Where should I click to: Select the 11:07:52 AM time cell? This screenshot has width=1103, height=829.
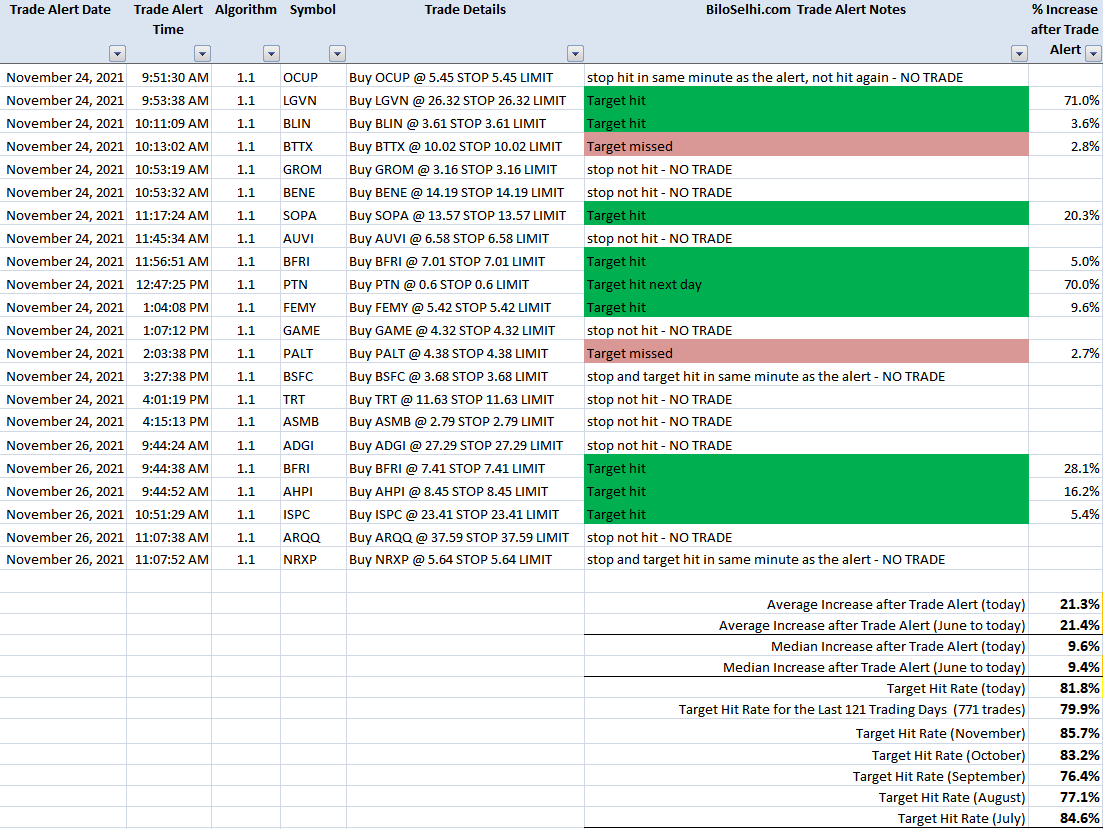pyautogui.click(x=169, y=559)
